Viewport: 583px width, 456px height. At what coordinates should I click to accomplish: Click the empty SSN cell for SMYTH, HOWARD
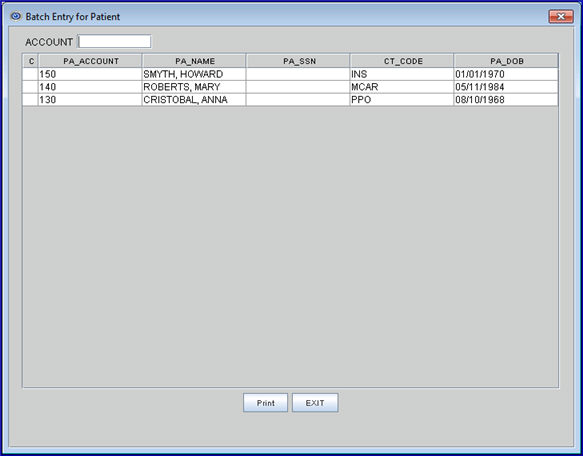[x=298, y=74]
